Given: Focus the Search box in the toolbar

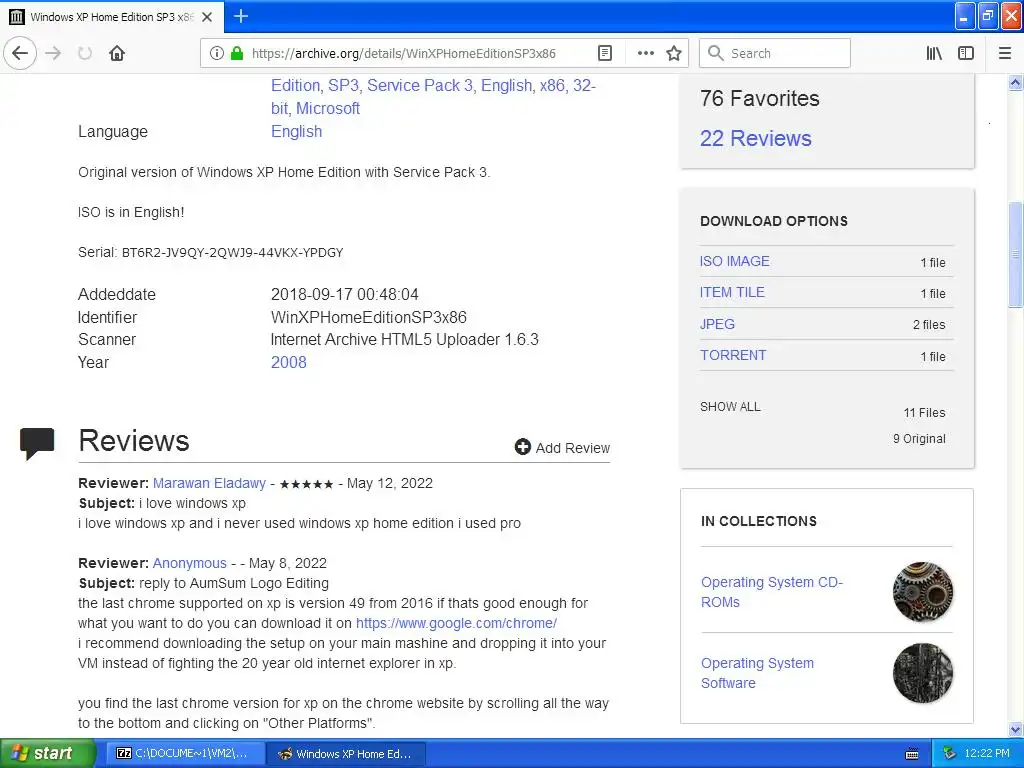Looking at the screenshot, I should [775, 53].
